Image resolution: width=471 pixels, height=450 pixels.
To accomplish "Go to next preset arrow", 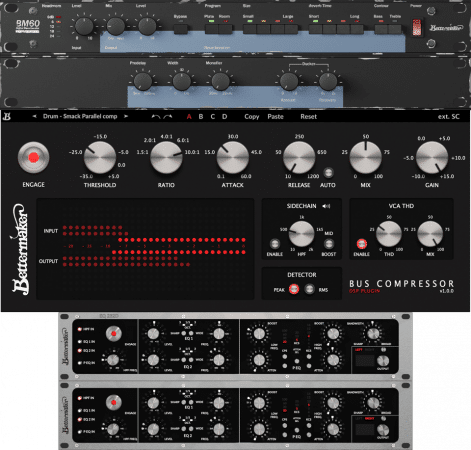I will [x=126, y=116].
